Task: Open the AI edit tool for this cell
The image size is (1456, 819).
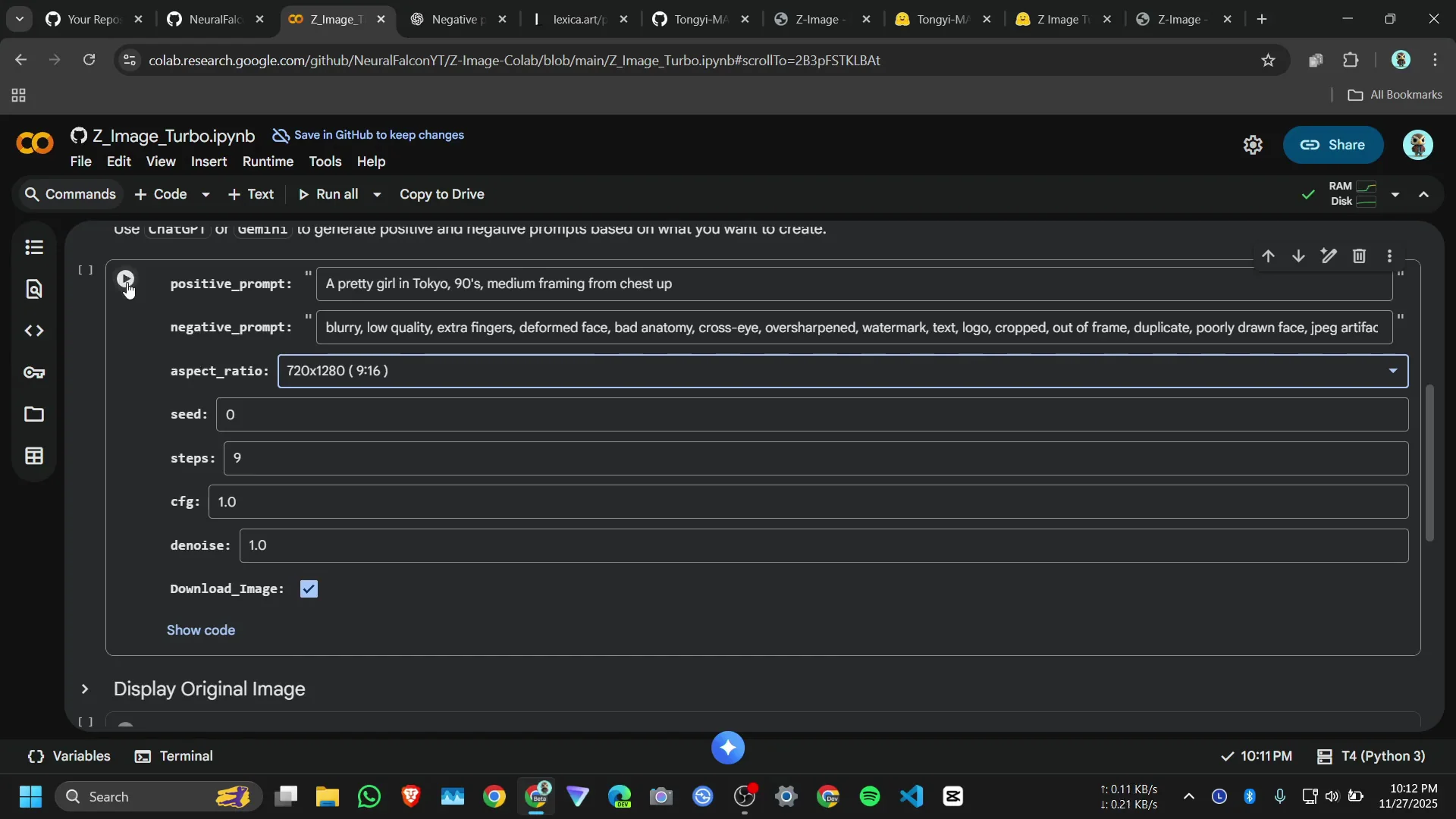Action: tap(1329, 256)
